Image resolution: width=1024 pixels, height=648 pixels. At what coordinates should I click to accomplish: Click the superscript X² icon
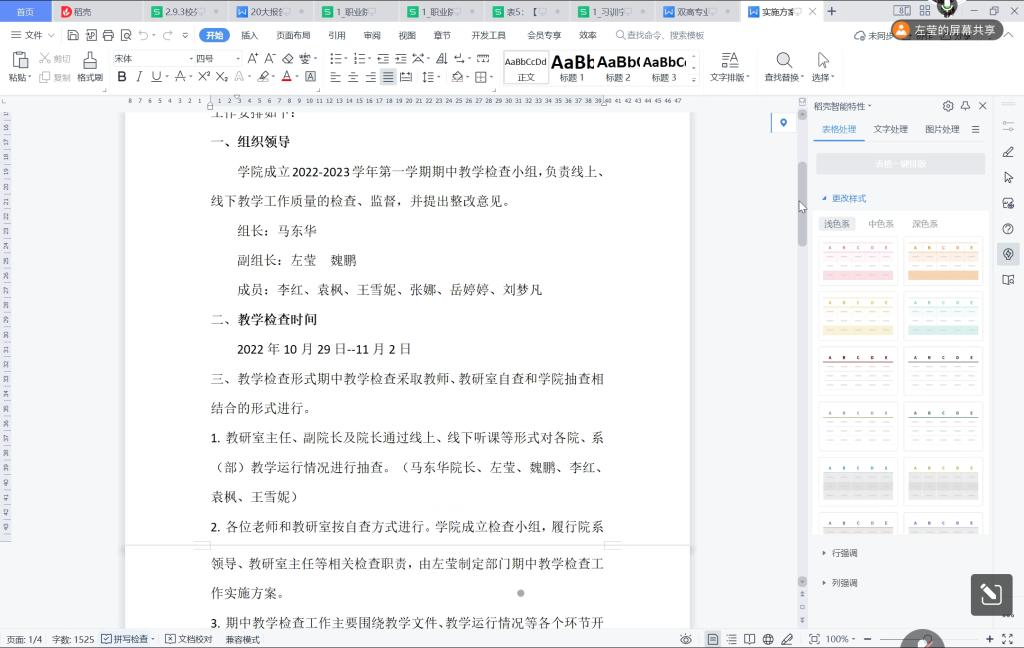pyautogui.click(x=202, y=77)
